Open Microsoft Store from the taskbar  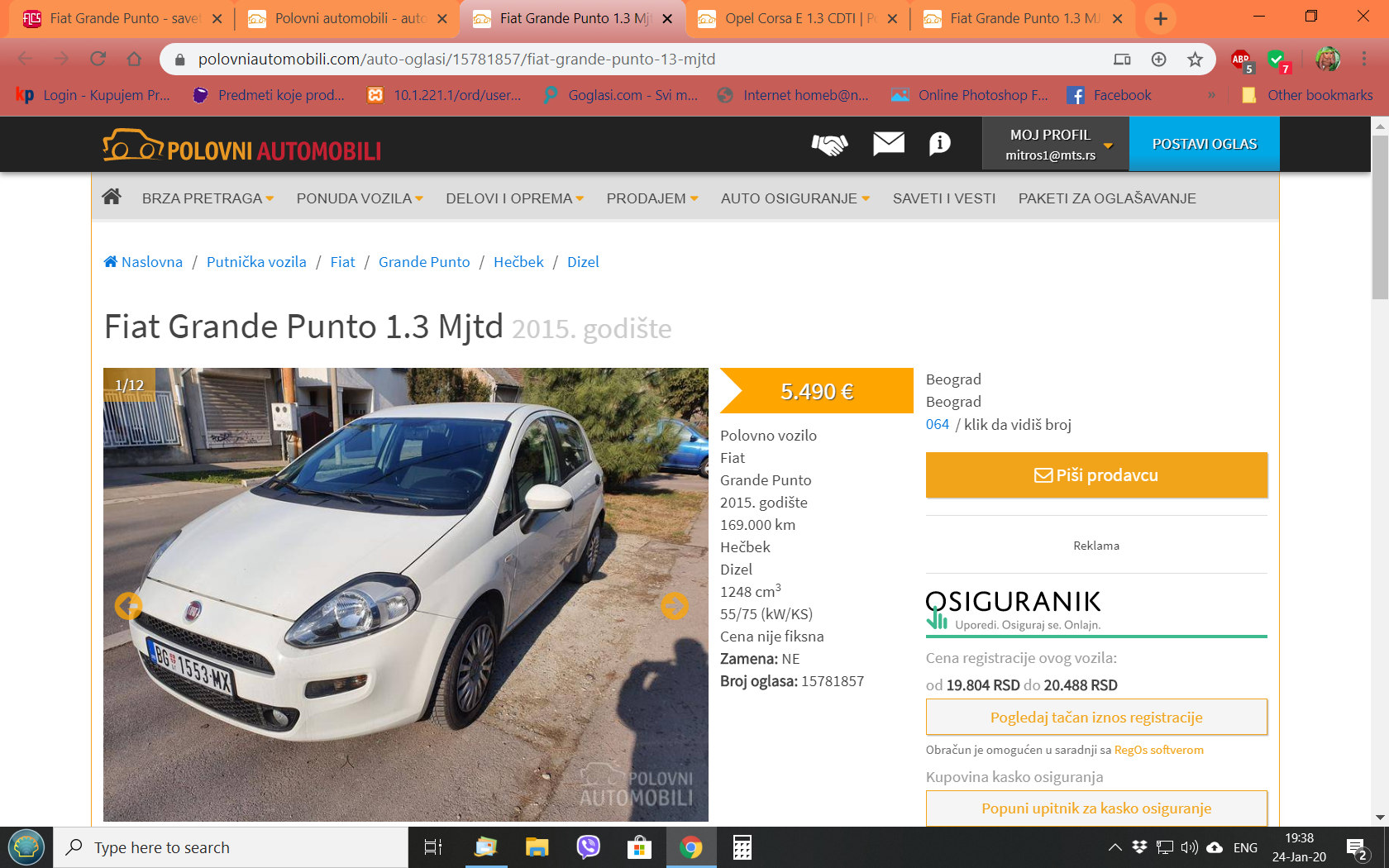click(639, 847)
